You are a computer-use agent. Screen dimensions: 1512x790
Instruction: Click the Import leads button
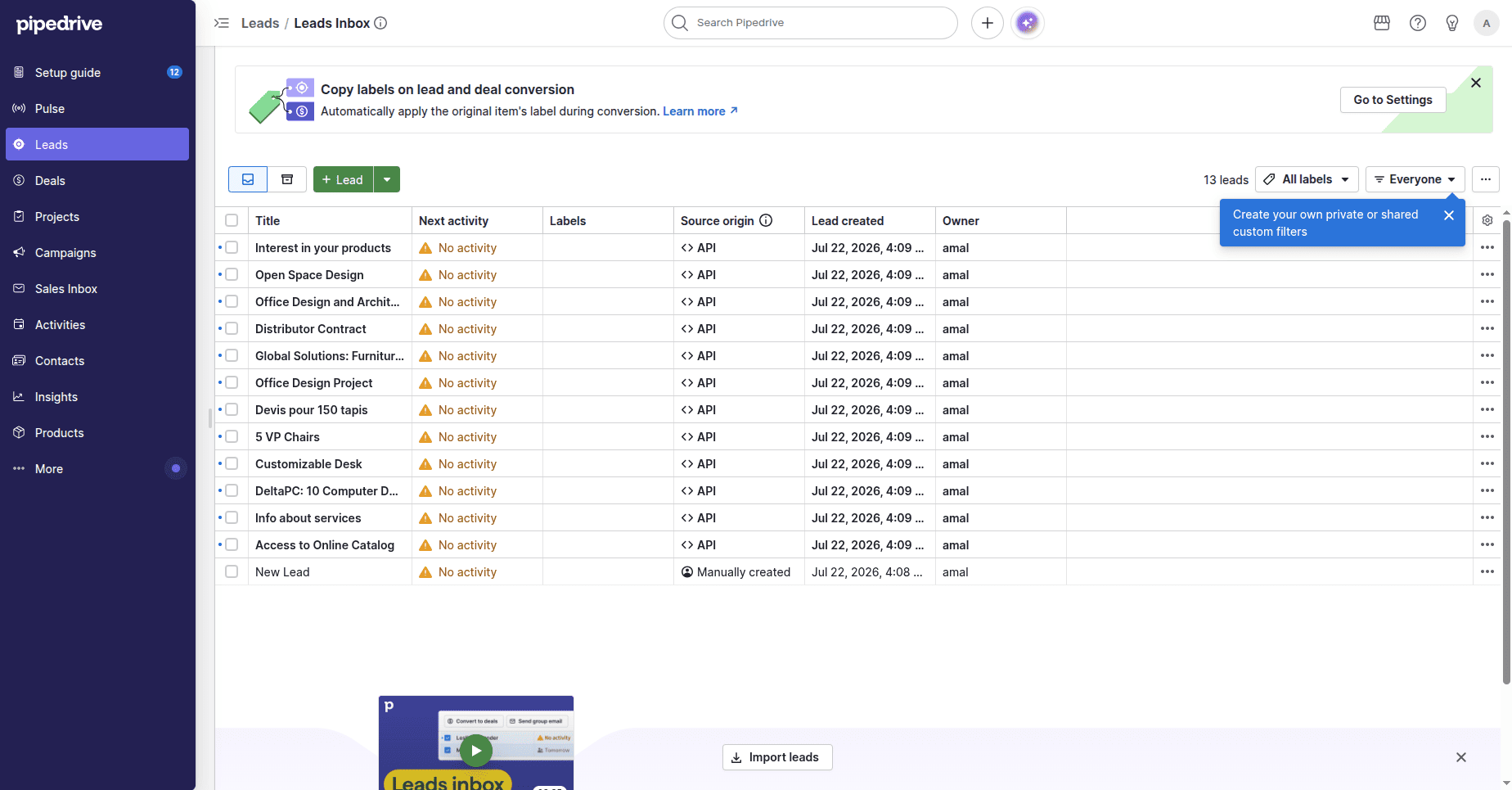(x=777, y=757)
